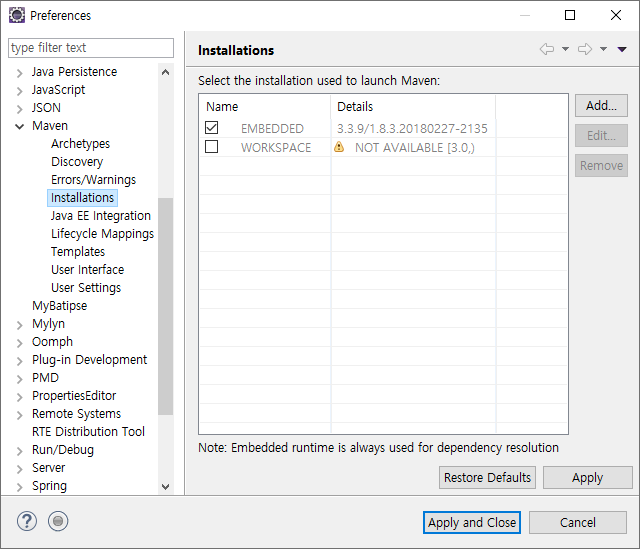Open Java EE Integration page

click(101, 216)
